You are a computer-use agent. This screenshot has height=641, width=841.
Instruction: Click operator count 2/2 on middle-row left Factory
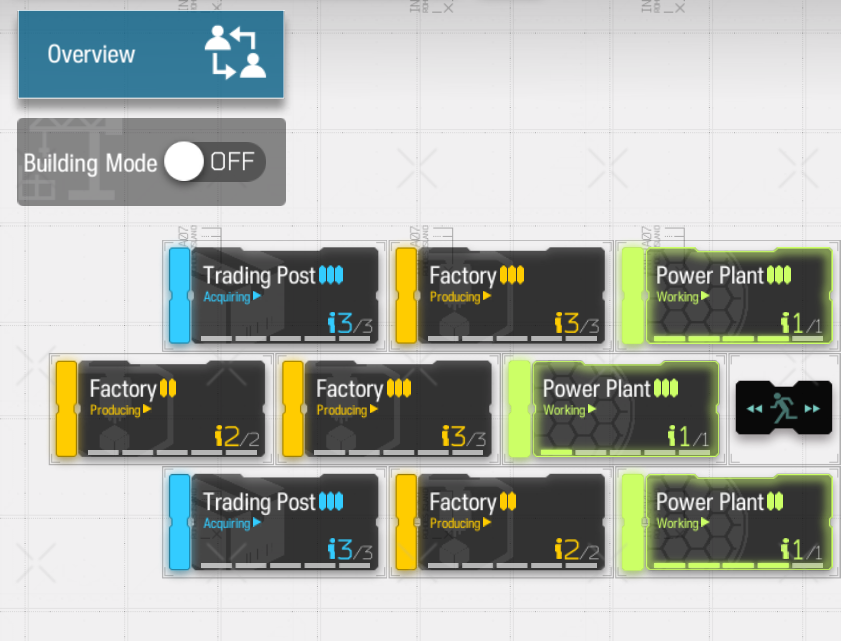(x=237, y=436)
